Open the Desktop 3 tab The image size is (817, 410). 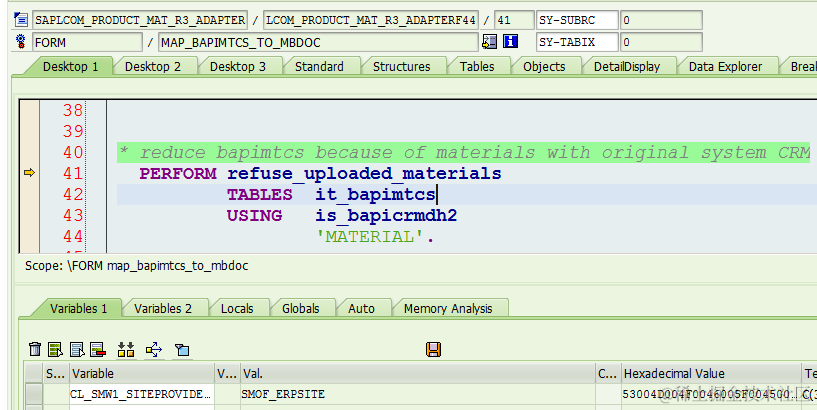(x=238, y=67)
